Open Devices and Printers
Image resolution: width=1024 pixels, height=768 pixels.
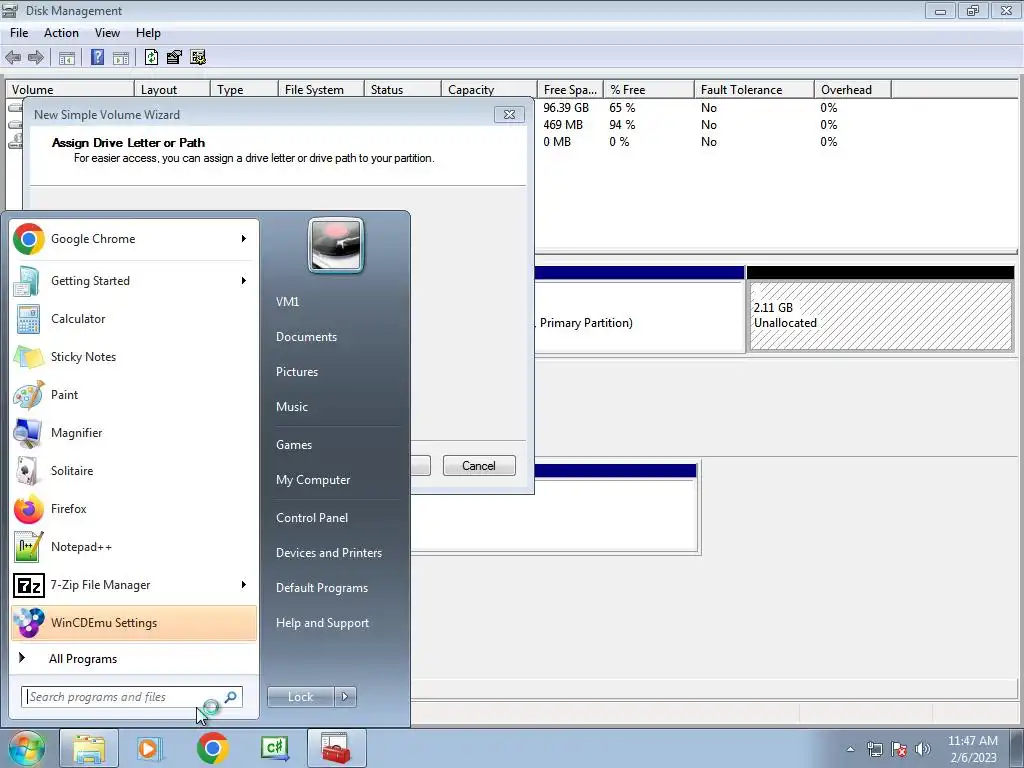pyautogui.click(x=328, y=553)
